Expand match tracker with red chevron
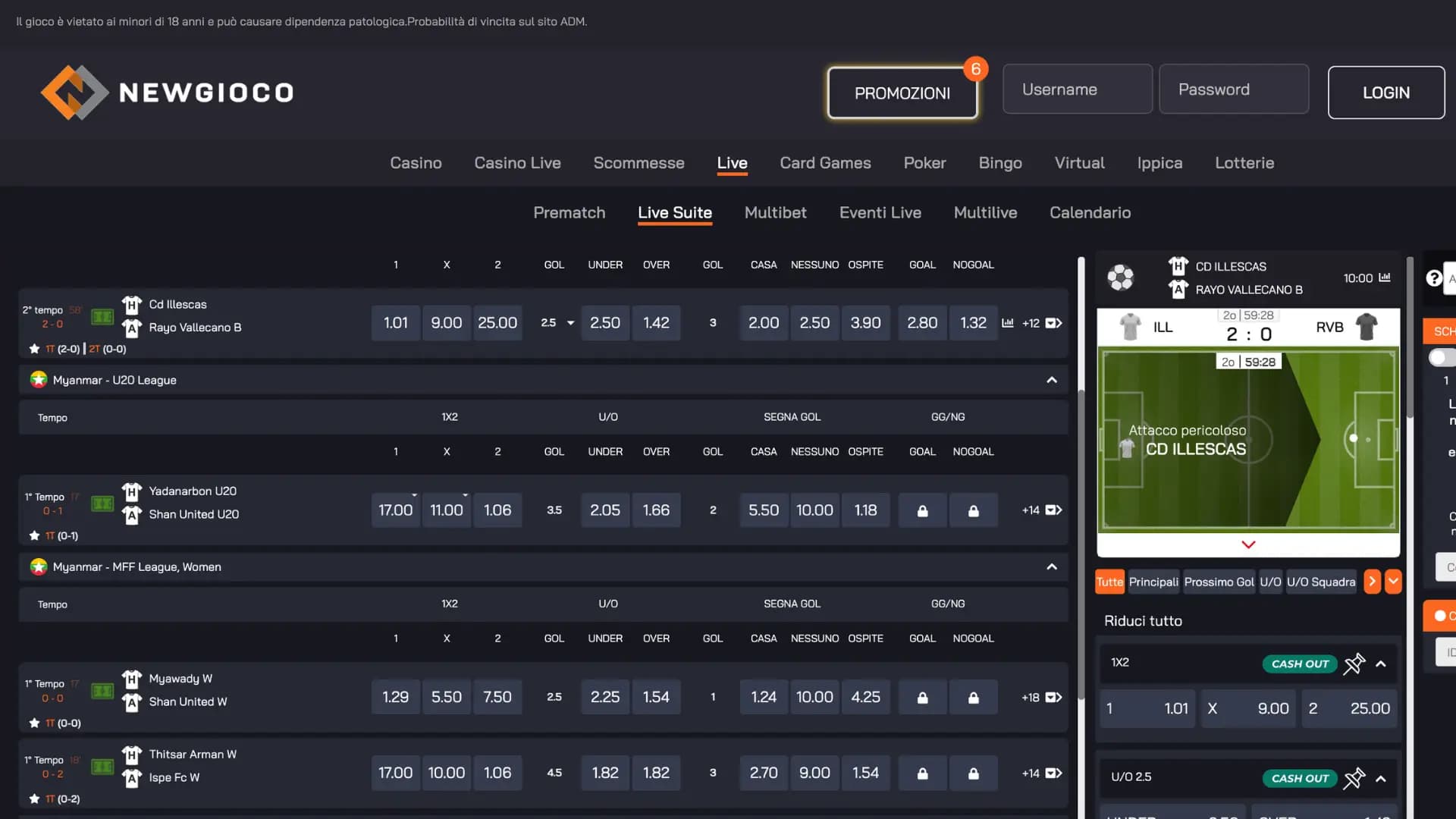The image size is (1456, 819). tap(1248, 544)
